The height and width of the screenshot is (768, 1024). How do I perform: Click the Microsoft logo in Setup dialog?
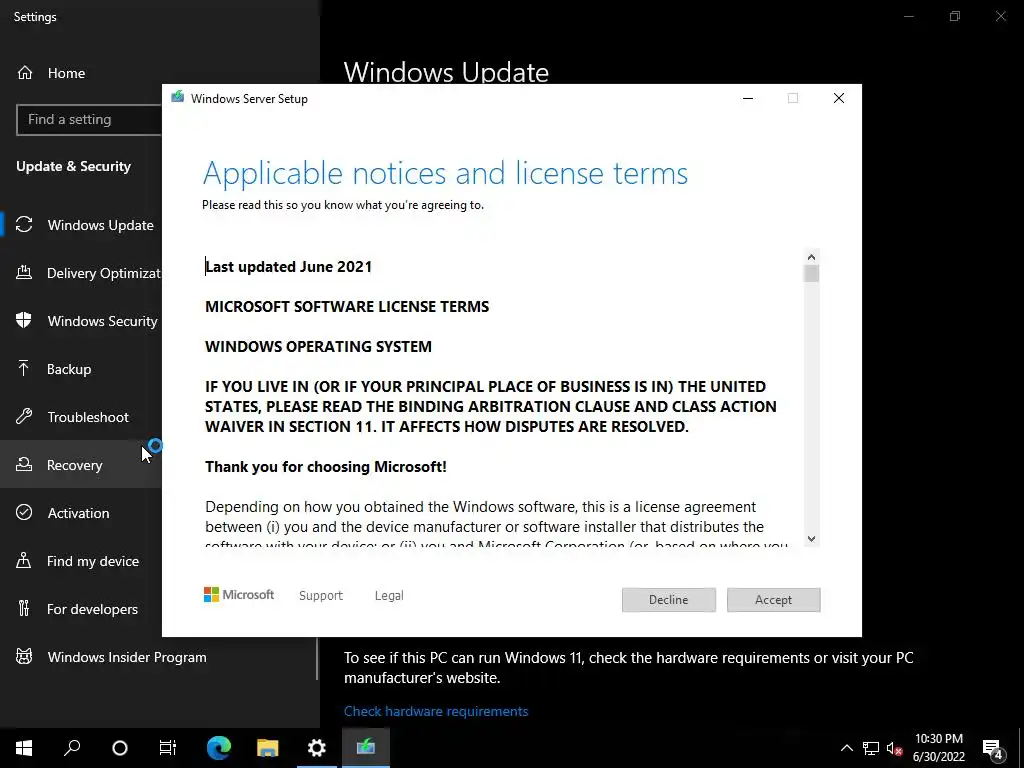239,594
